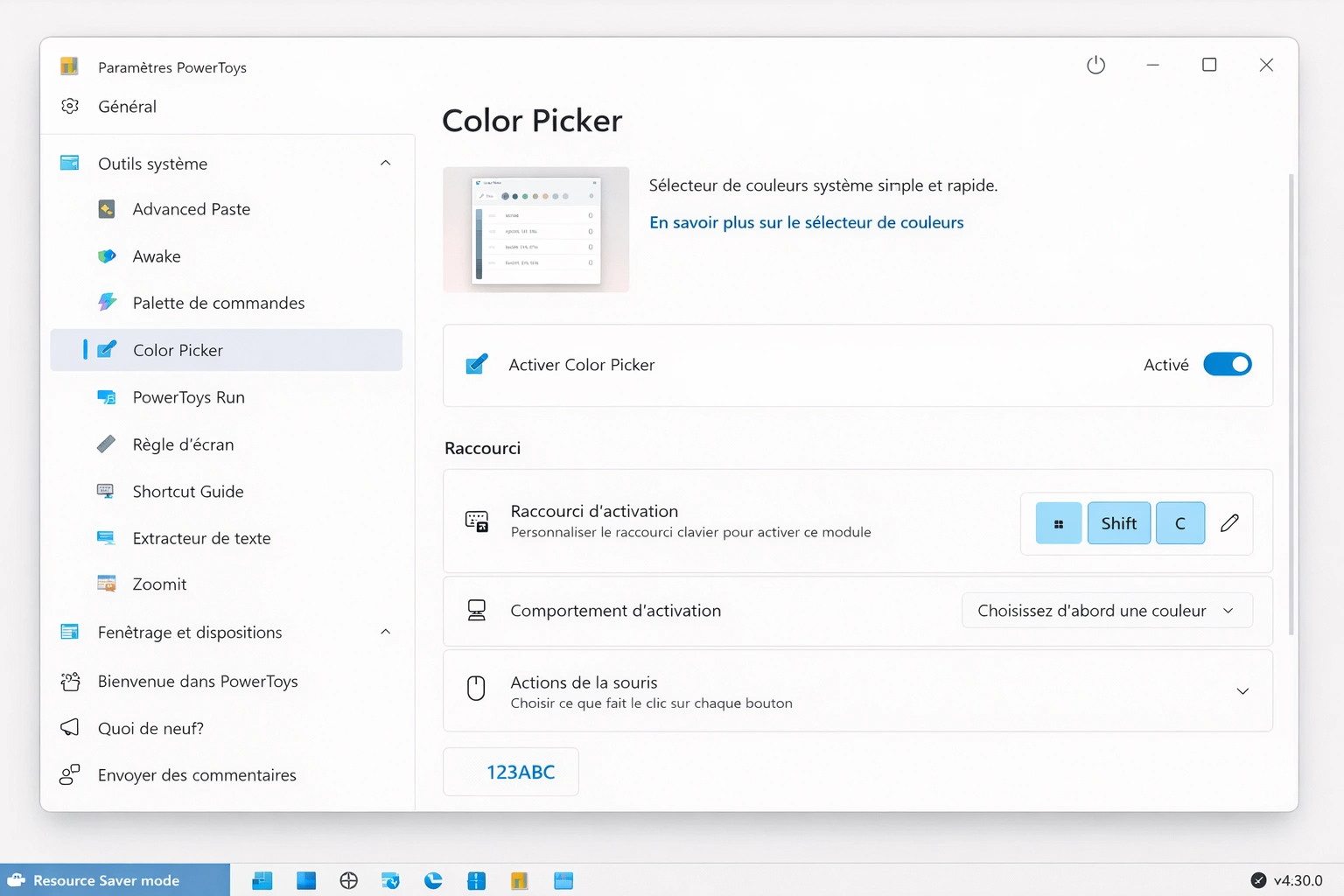Click the 123ABC format button
Screen dimensions: 1344x896
pyautogui.click(x=510, y=772)
